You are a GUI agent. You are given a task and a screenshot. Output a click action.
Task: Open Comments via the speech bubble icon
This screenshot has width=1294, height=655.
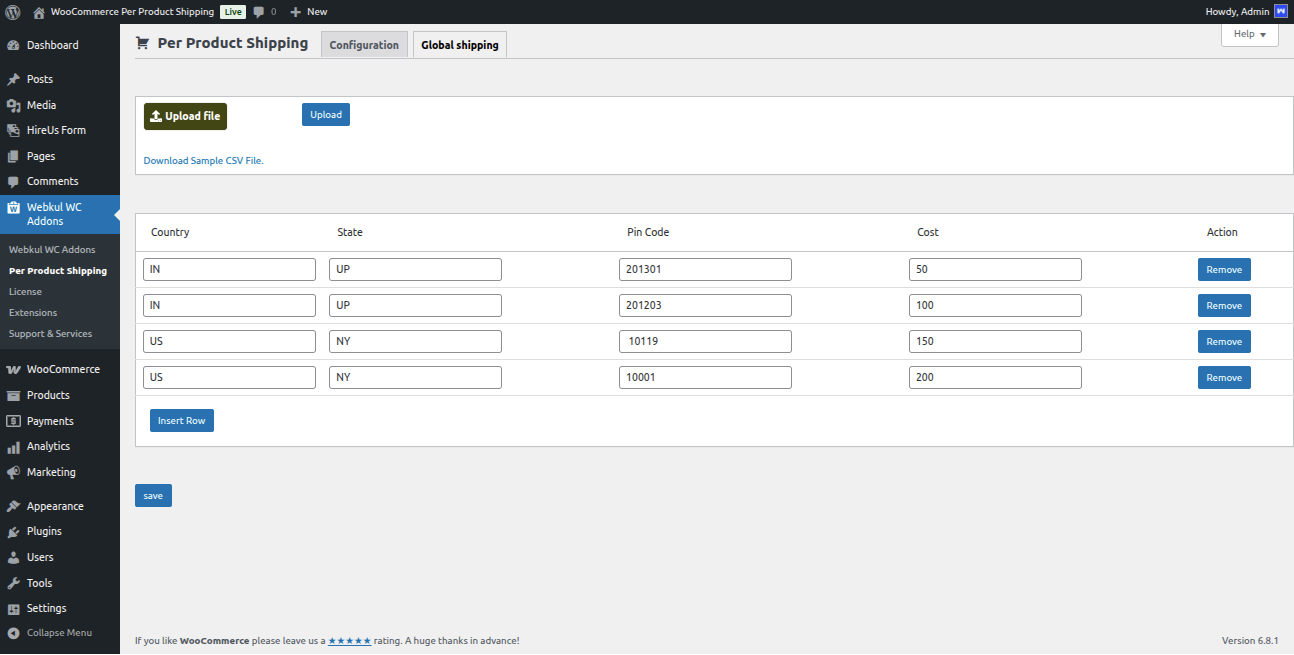pyautogui.click(x=258, y=11)
